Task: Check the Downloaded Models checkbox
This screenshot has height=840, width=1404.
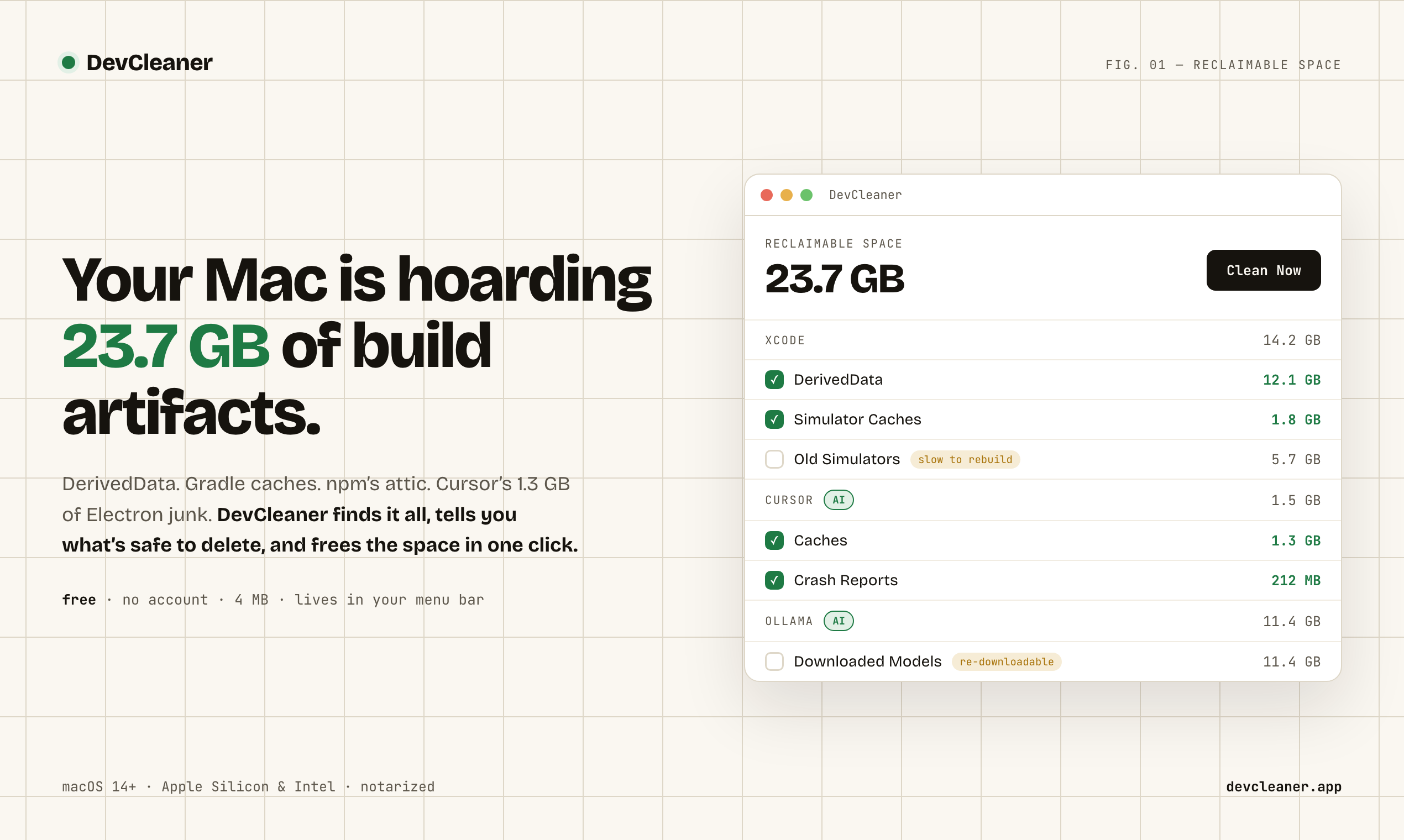Action: (774, 661)
